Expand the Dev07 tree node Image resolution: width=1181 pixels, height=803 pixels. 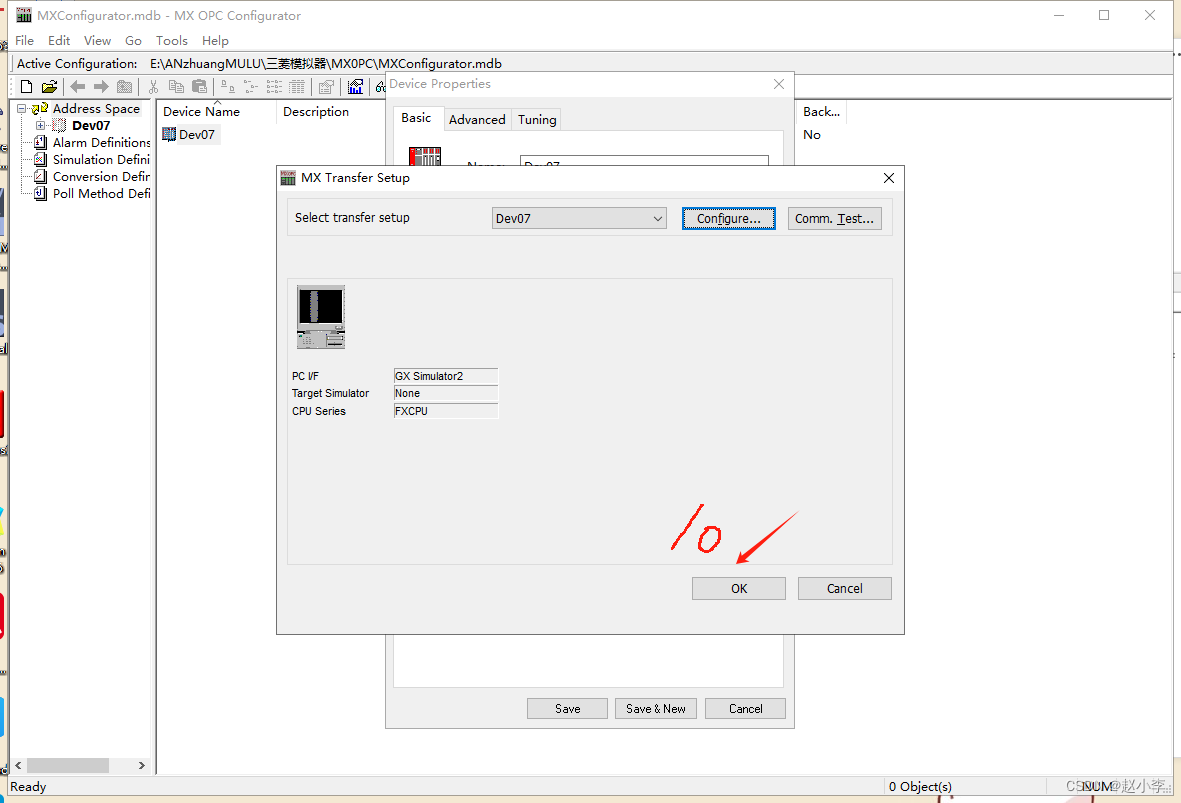(41, 125)
